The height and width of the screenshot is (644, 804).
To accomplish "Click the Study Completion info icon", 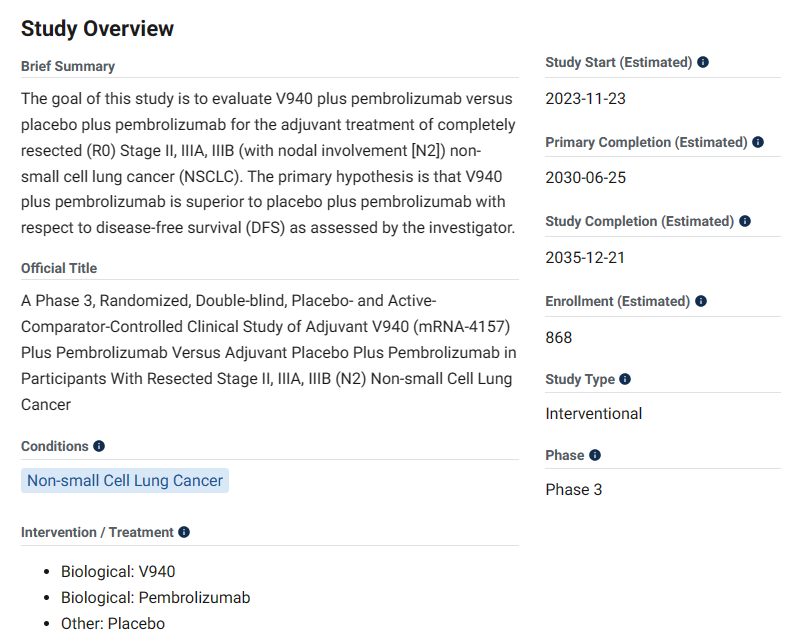I will point(745,221).
